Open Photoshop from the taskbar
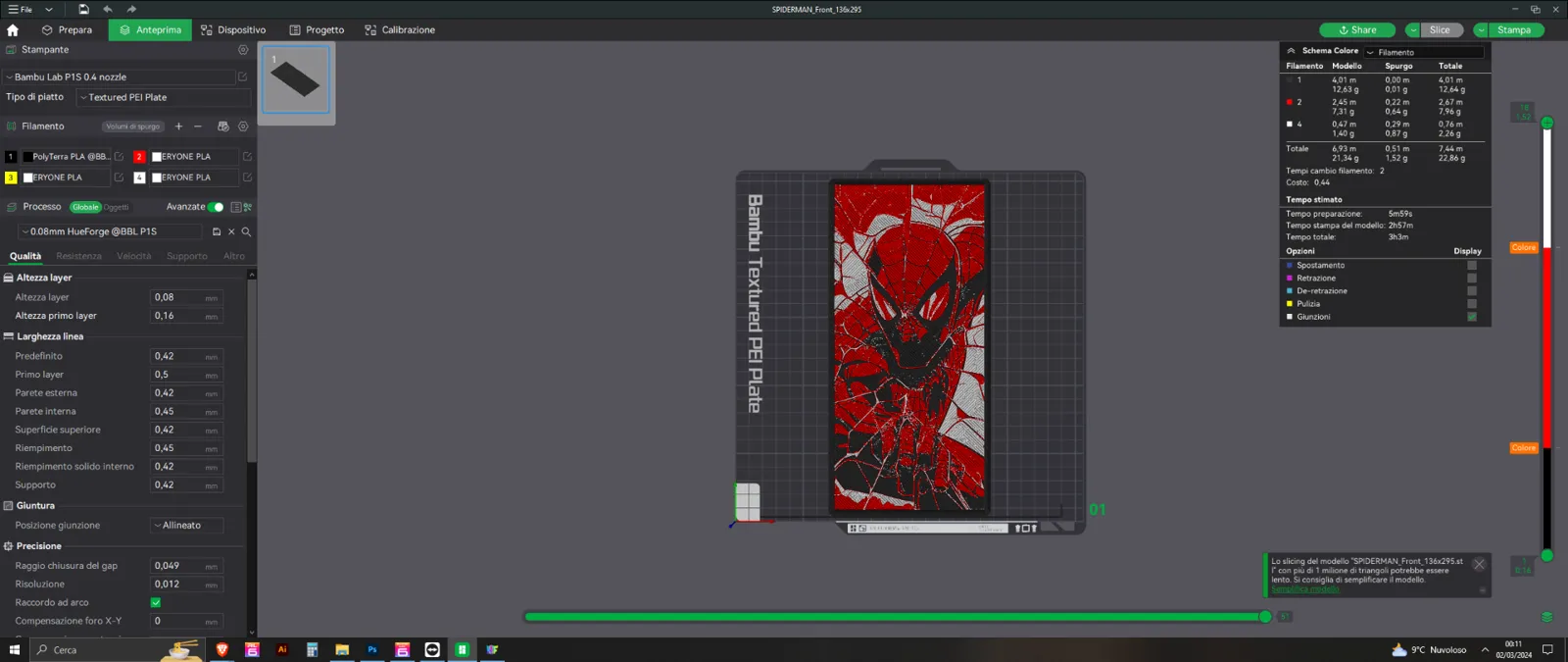1568x662 pixels. [x=372, y=649]
